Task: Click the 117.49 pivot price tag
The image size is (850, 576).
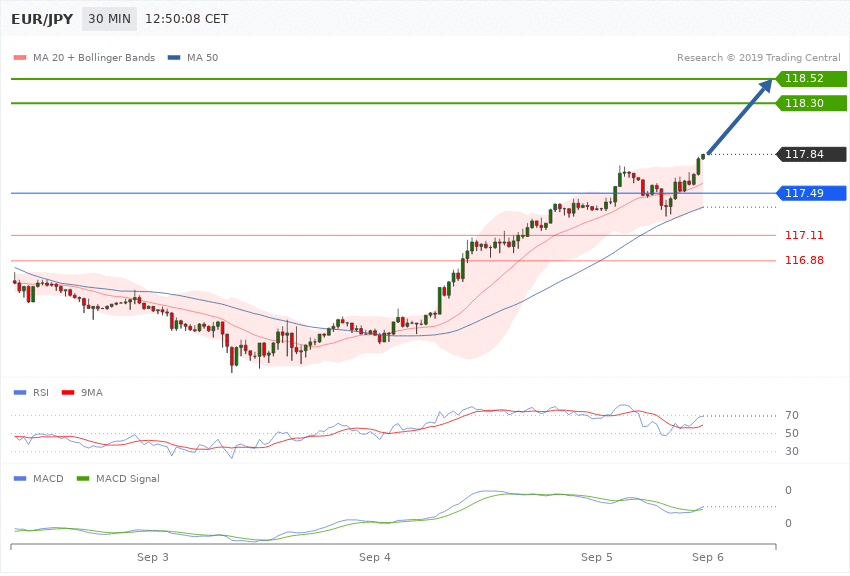Action: click(x=811, y=193)
